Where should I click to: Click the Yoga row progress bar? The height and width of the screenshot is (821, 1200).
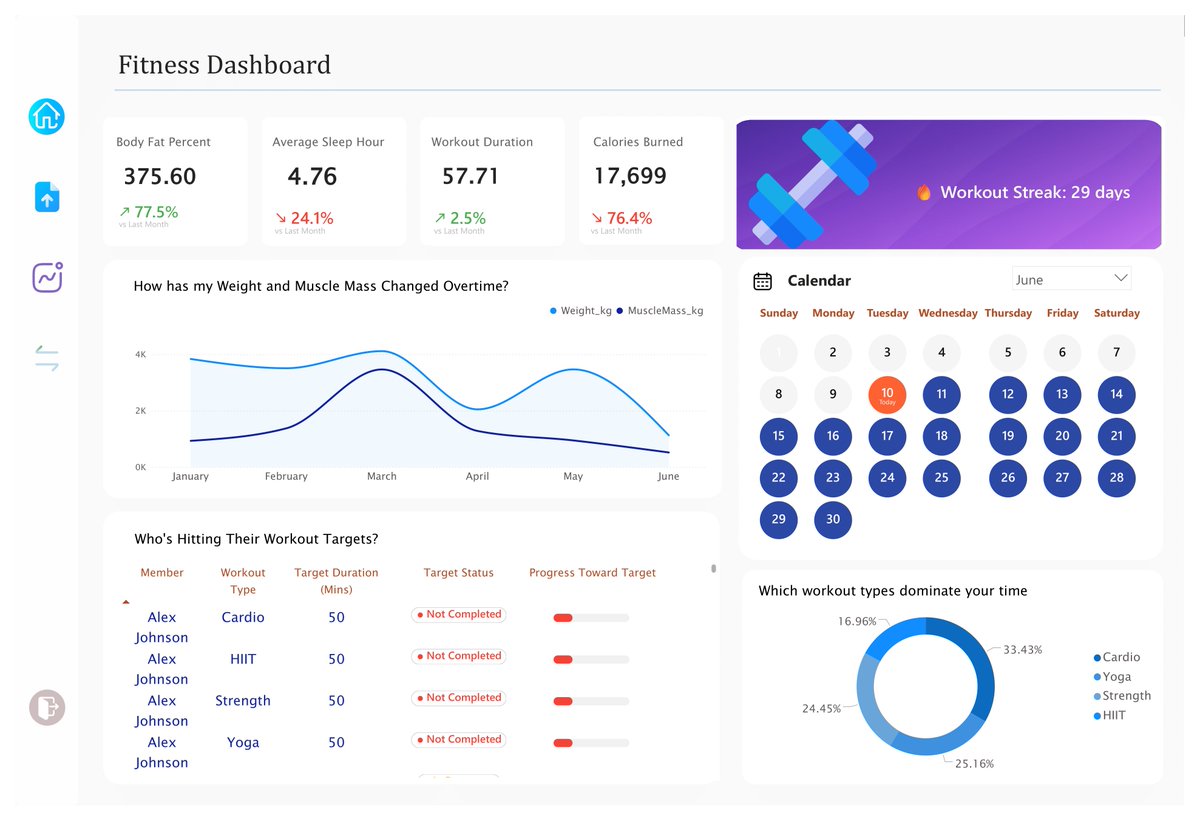591,743
